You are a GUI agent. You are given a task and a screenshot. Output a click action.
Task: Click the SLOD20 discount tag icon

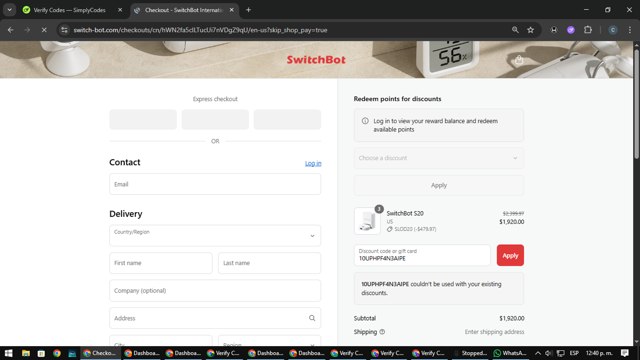pyautogui.click(x=389, y=229)
